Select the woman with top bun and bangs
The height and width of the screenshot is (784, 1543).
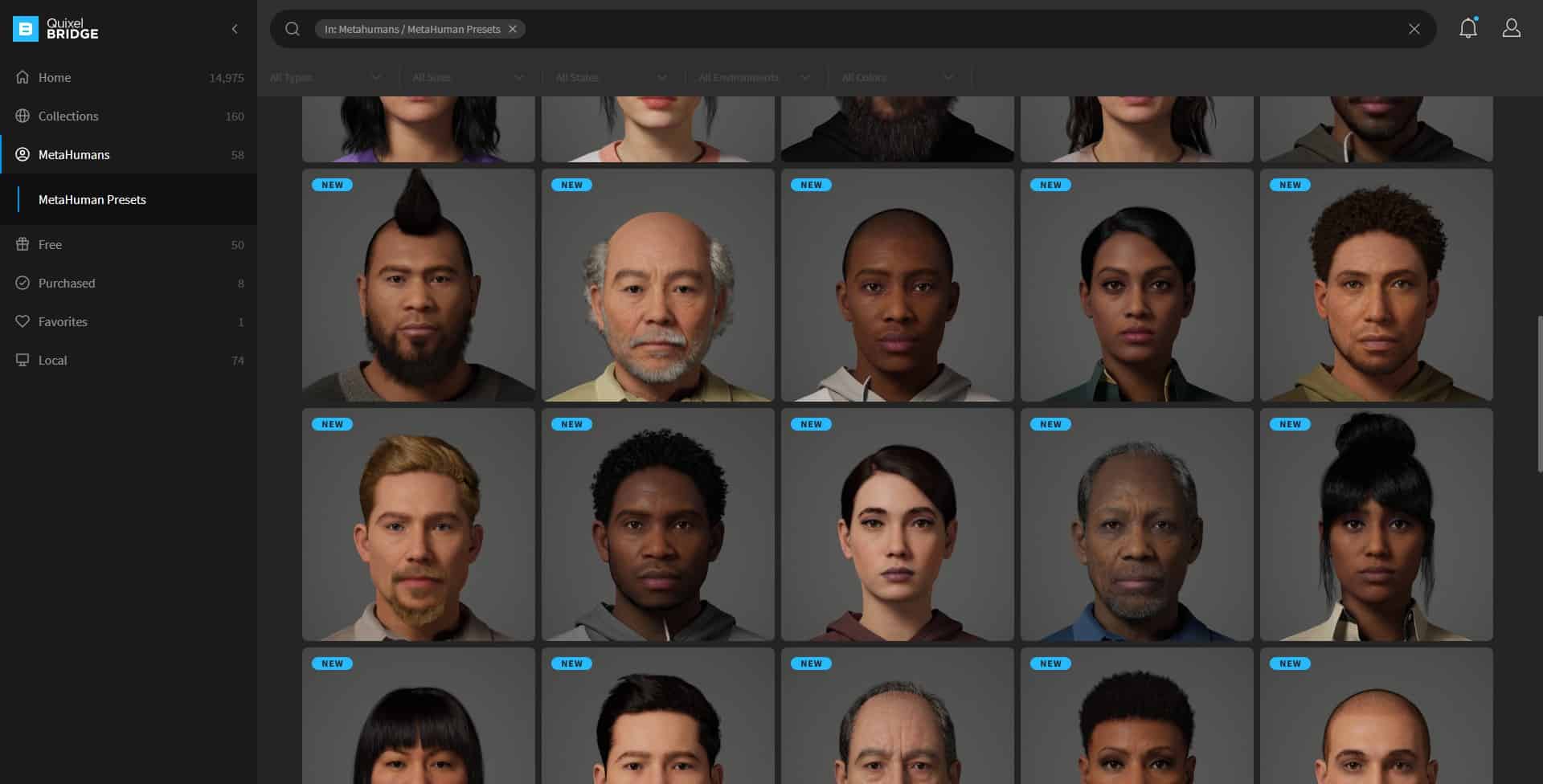click(x=1377, y=525)
